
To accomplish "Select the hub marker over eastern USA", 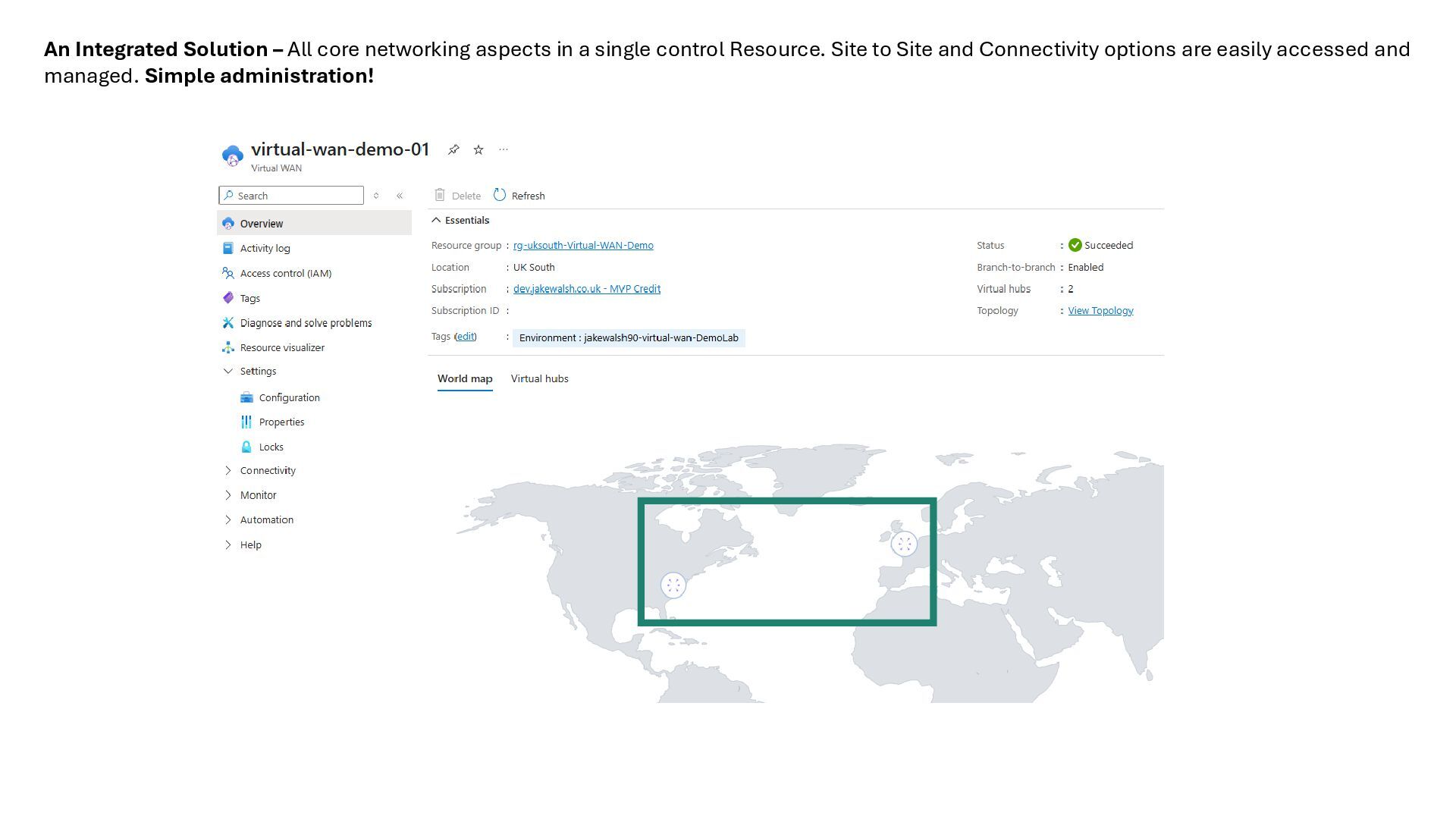I will pos(673,585).
